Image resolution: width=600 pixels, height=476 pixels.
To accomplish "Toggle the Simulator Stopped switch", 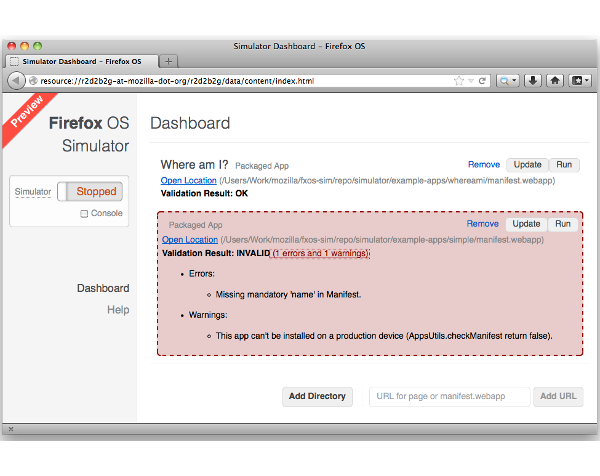I will (x=89, y=191).
